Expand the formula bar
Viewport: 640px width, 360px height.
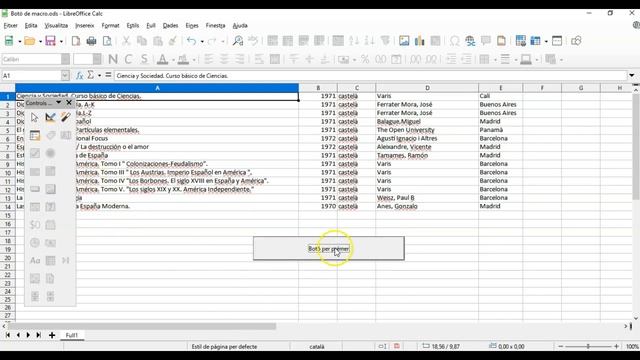631,76
